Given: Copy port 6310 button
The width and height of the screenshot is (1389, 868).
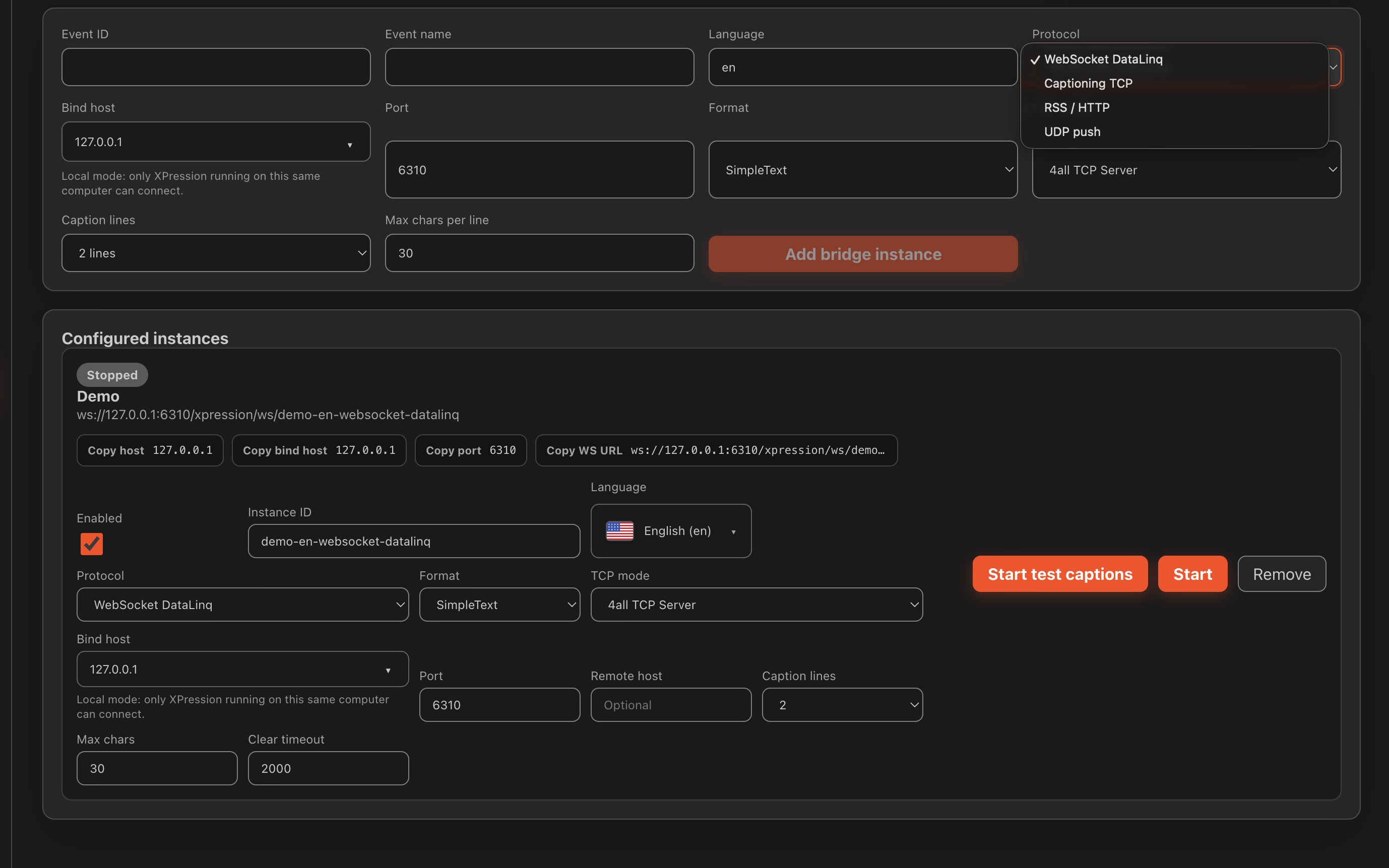Looking at the screenshot, I should 470,451.
